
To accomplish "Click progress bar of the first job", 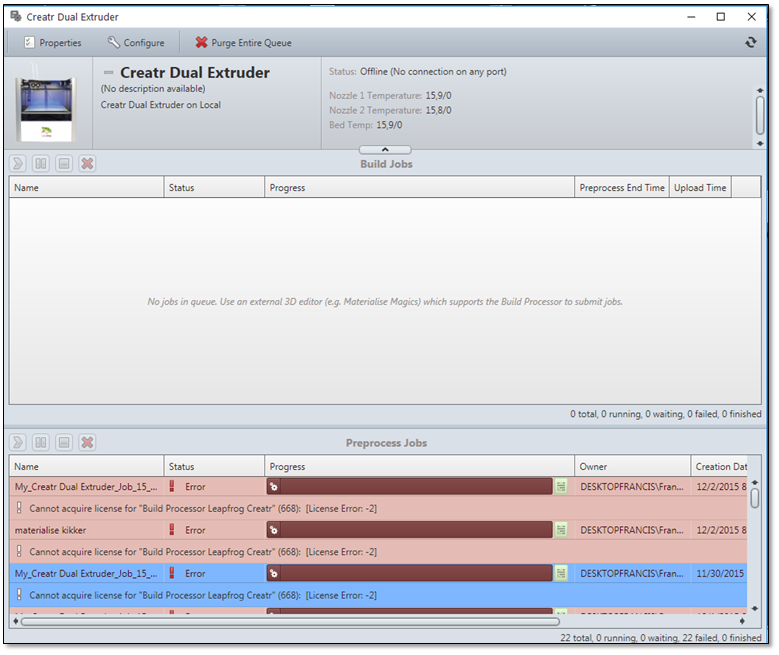I will tap(409, 487).
